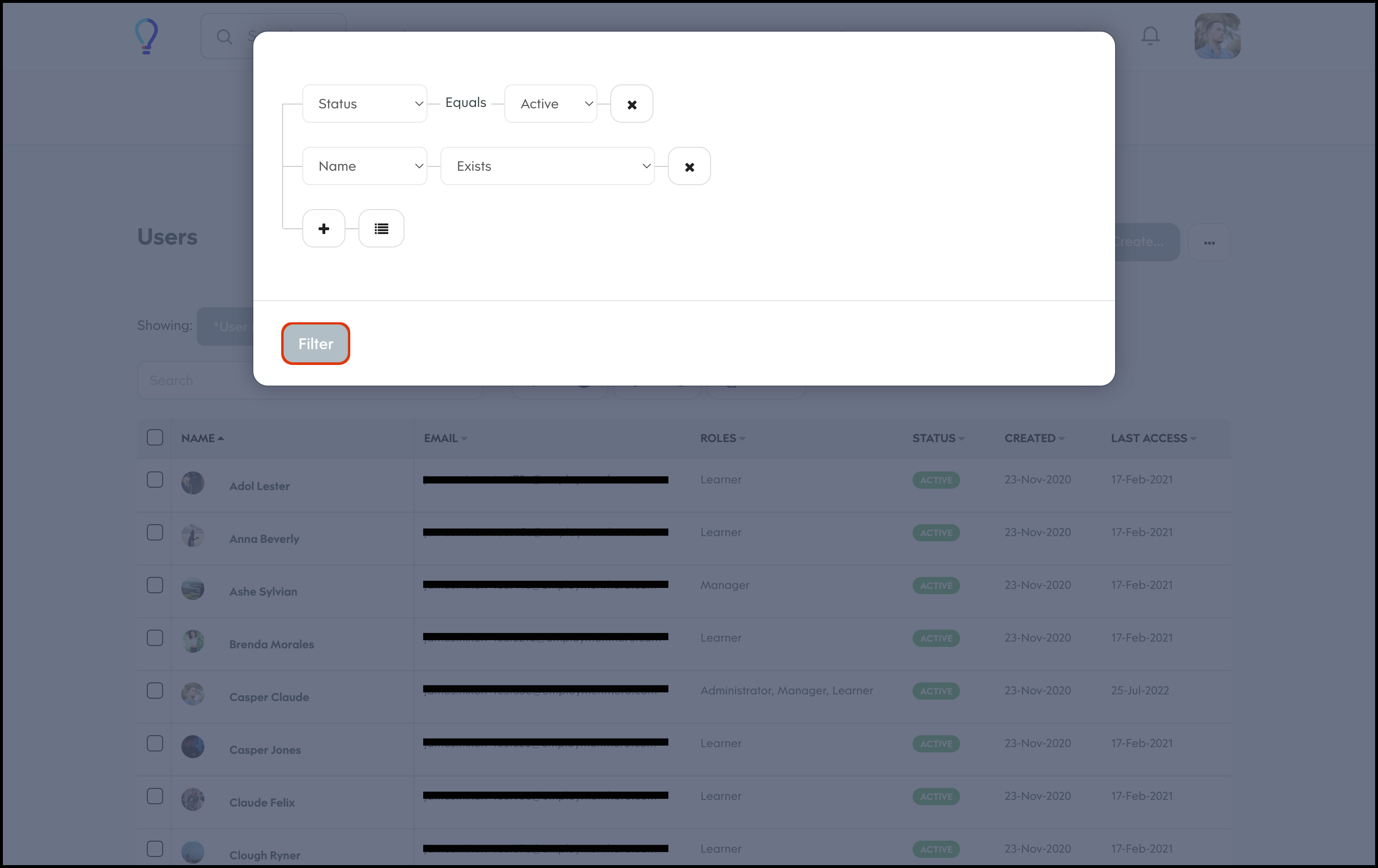Image resolution: width=1378 pixels, height=868 pixels.
Task: Sort by the STATUS column header
Action: tap(938, 439)
